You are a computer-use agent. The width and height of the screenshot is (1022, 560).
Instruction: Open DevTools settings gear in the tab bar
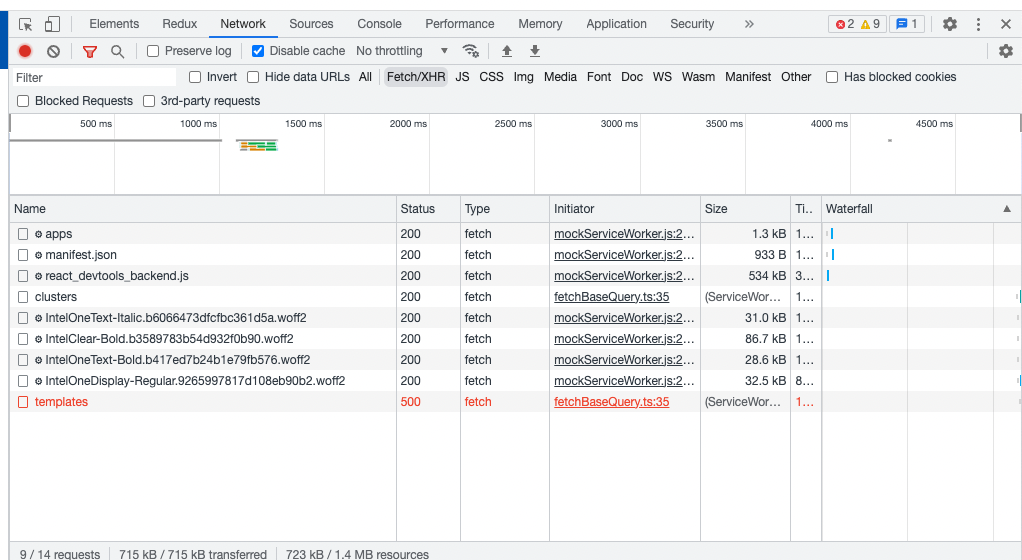950,24
